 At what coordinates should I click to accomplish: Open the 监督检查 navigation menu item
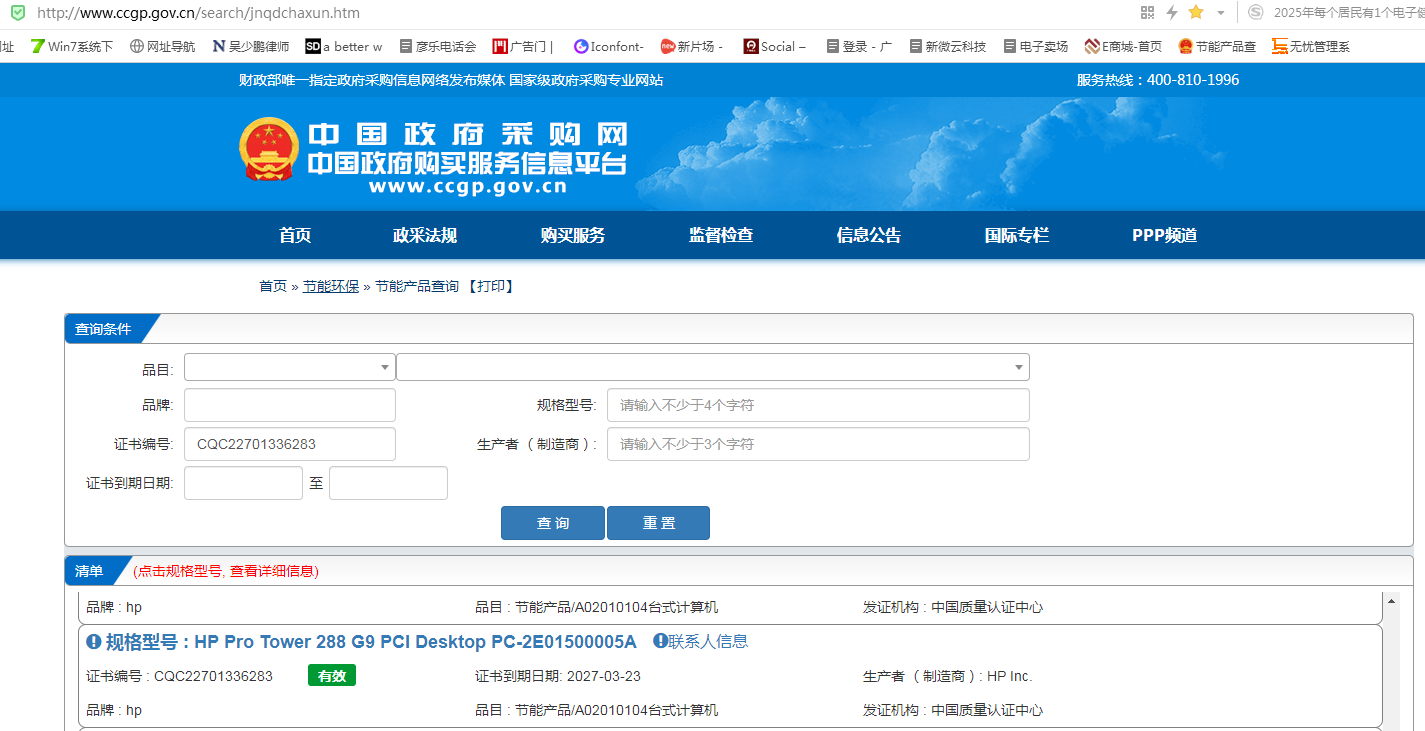721,235
